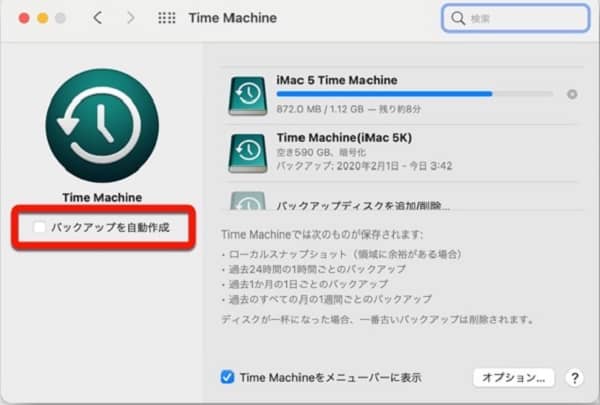Minimize the window with the yellow button

point(42,18)
